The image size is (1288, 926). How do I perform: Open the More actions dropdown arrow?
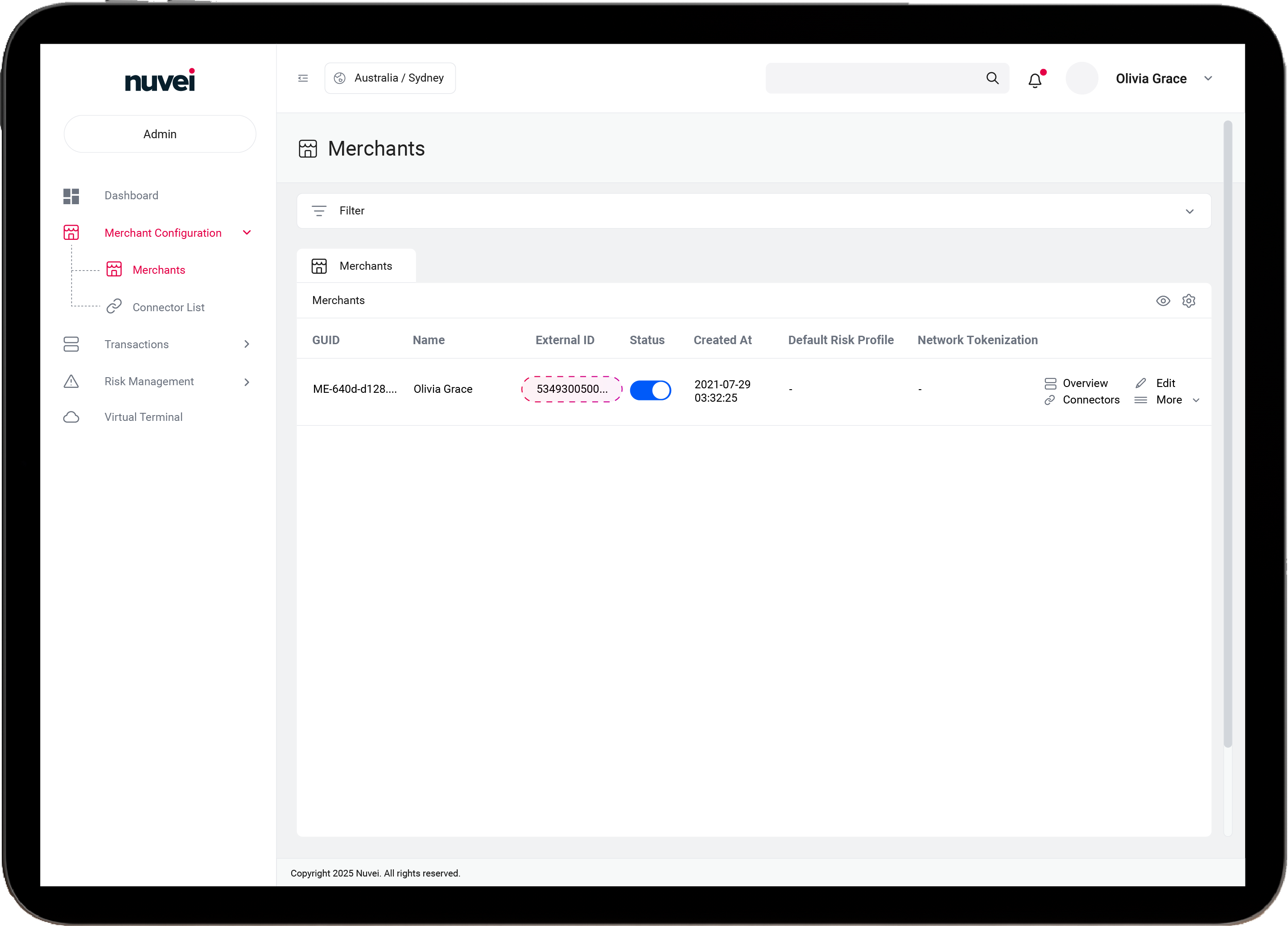tap(1196, 401)
